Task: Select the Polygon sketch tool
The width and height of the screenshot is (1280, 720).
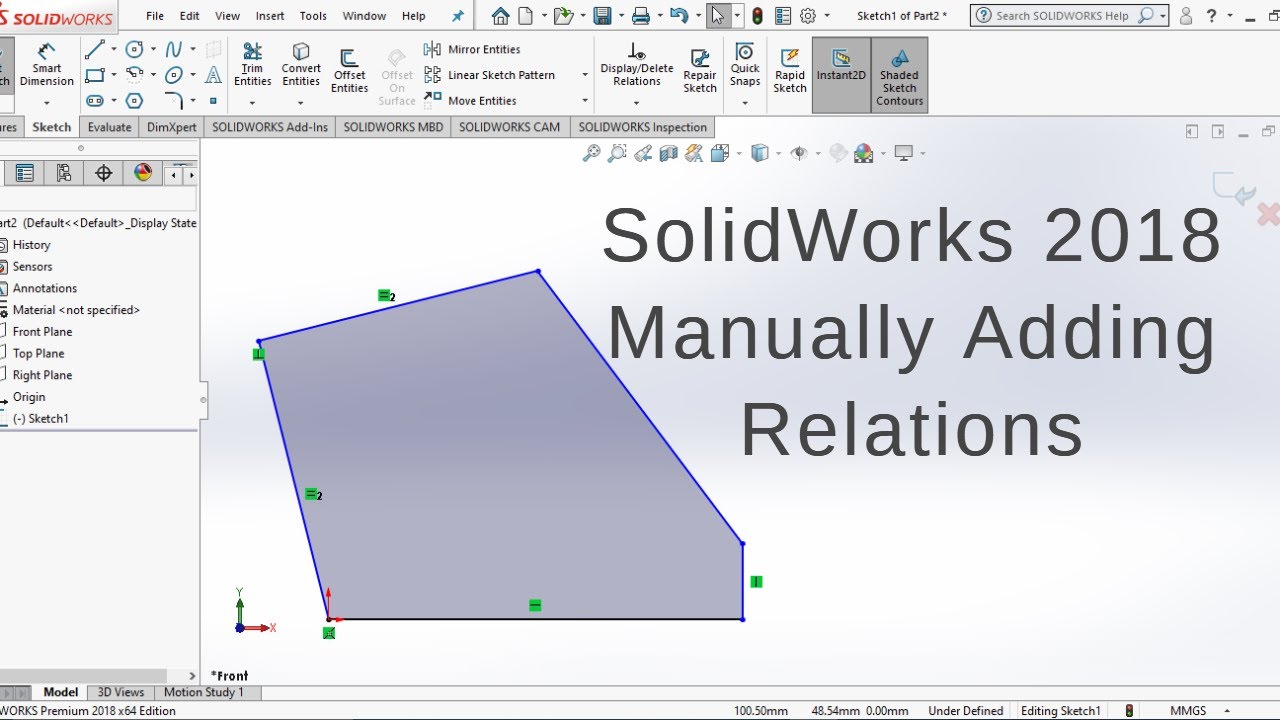Action: click(x=134, y=101)
